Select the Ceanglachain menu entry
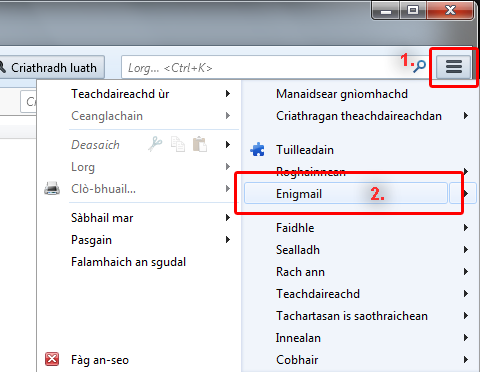480x372 pixels. tap(107, 116)
